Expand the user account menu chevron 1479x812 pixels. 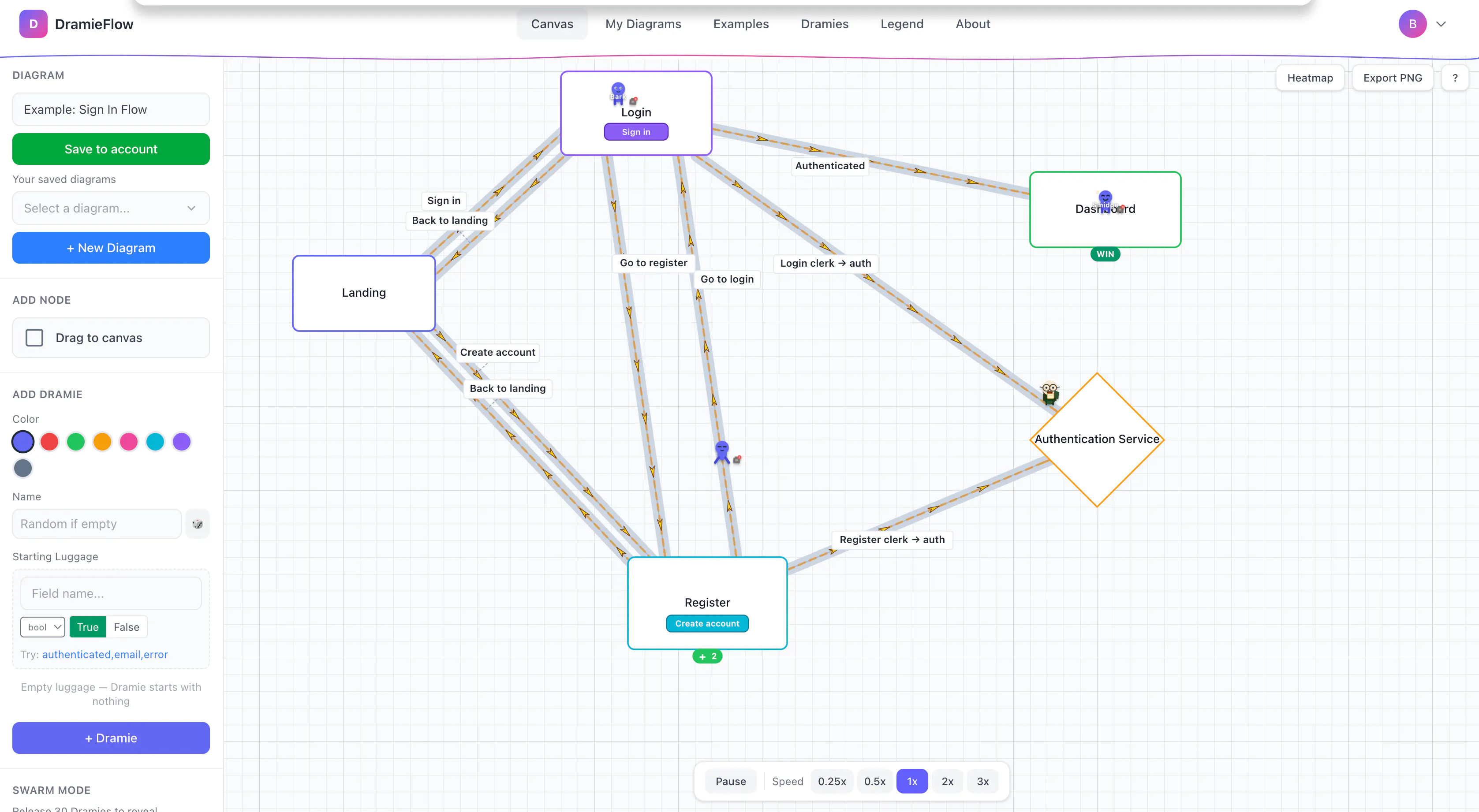point(1441,24)
